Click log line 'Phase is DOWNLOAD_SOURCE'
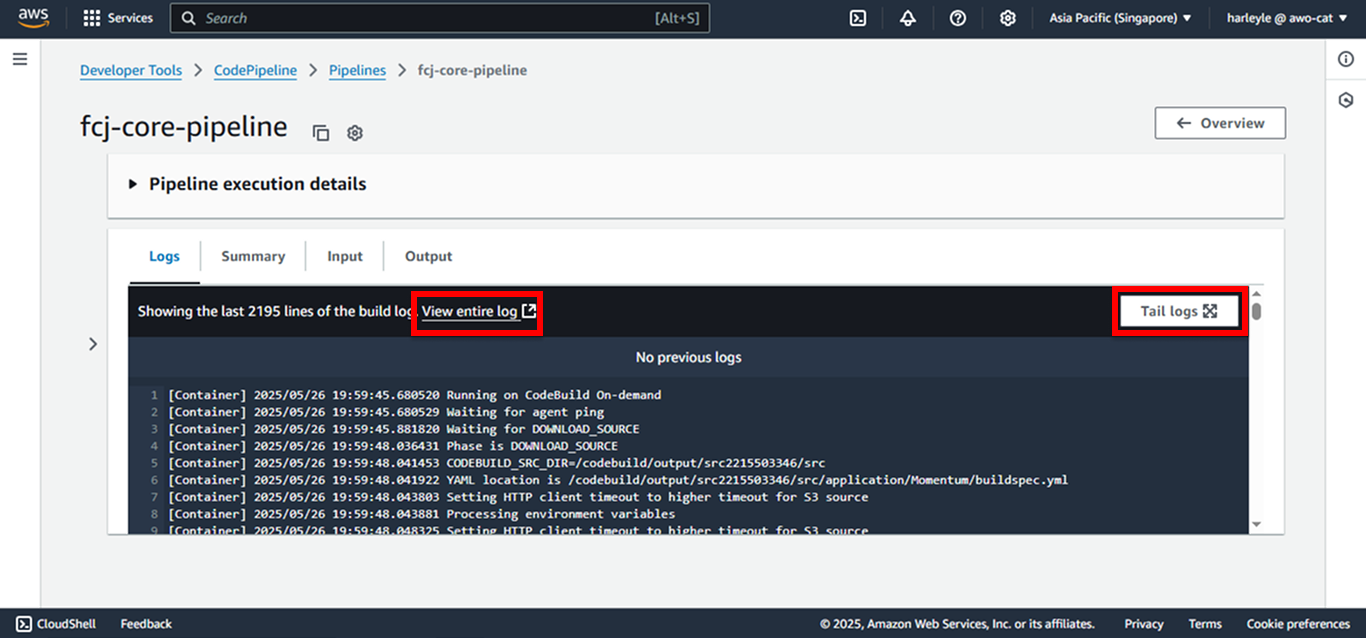 tap(393, 446)
